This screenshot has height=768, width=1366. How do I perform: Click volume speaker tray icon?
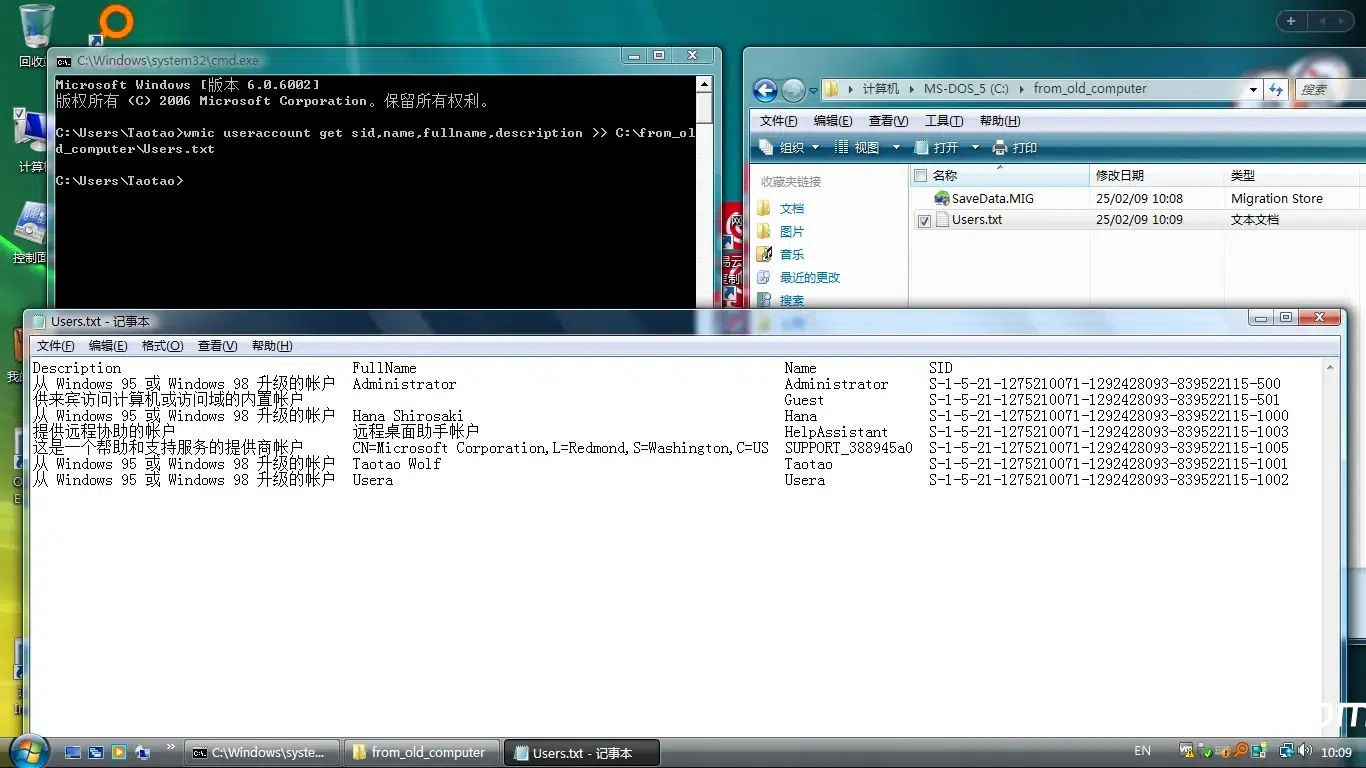point(1306,751)
